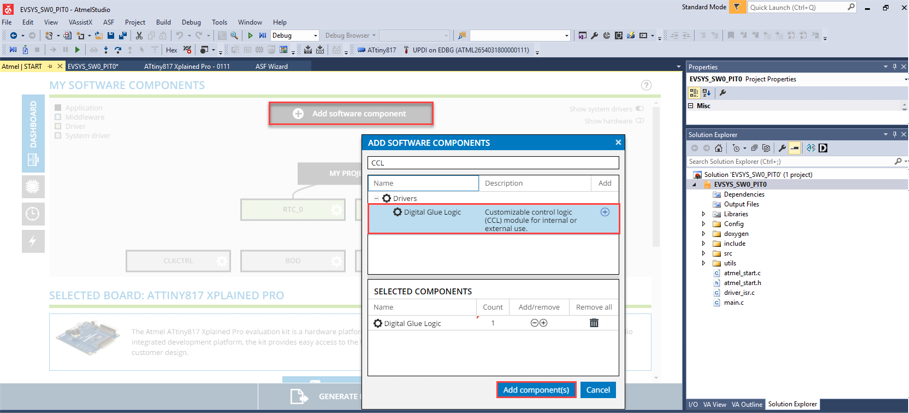Open main.c in Solution Explorer
The image size is (909, 413).
[734, 303]
